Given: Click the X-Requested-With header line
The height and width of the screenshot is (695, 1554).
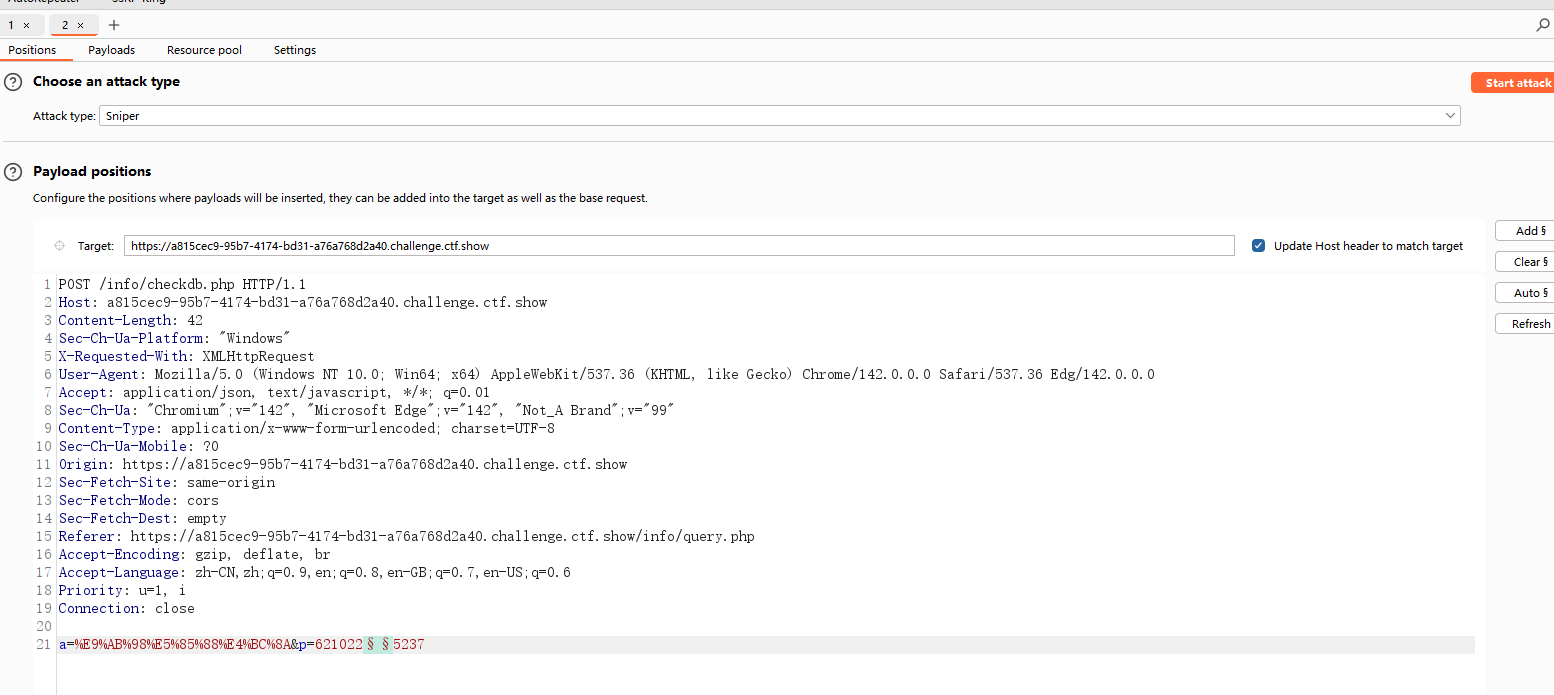Looking at the screenshot, I should (186, 356).
